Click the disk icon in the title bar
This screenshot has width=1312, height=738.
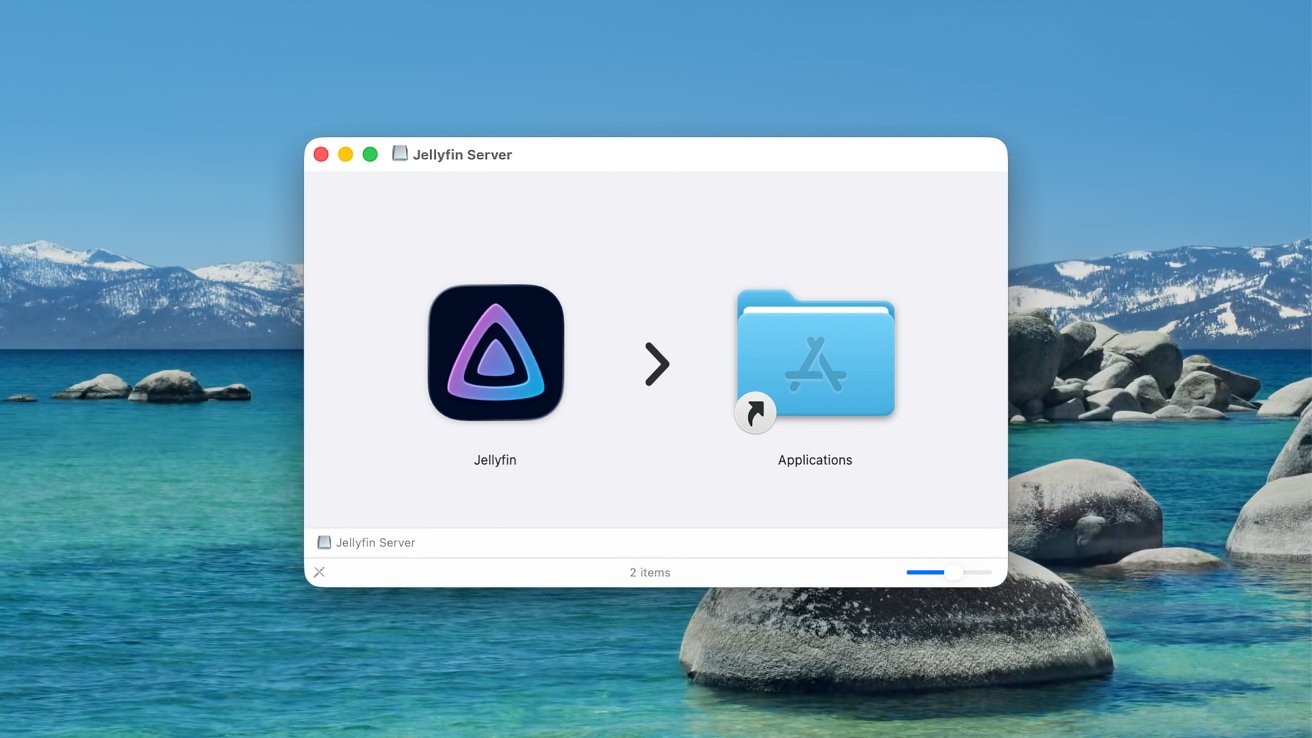coord(400,154)
